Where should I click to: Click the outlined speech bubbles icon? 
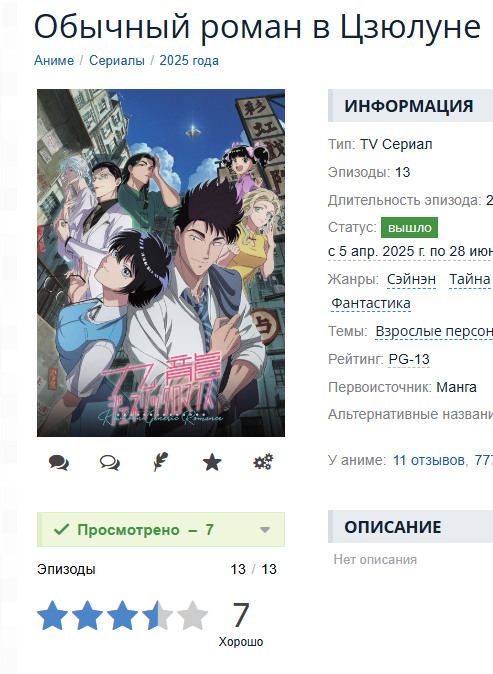point(110,463)
